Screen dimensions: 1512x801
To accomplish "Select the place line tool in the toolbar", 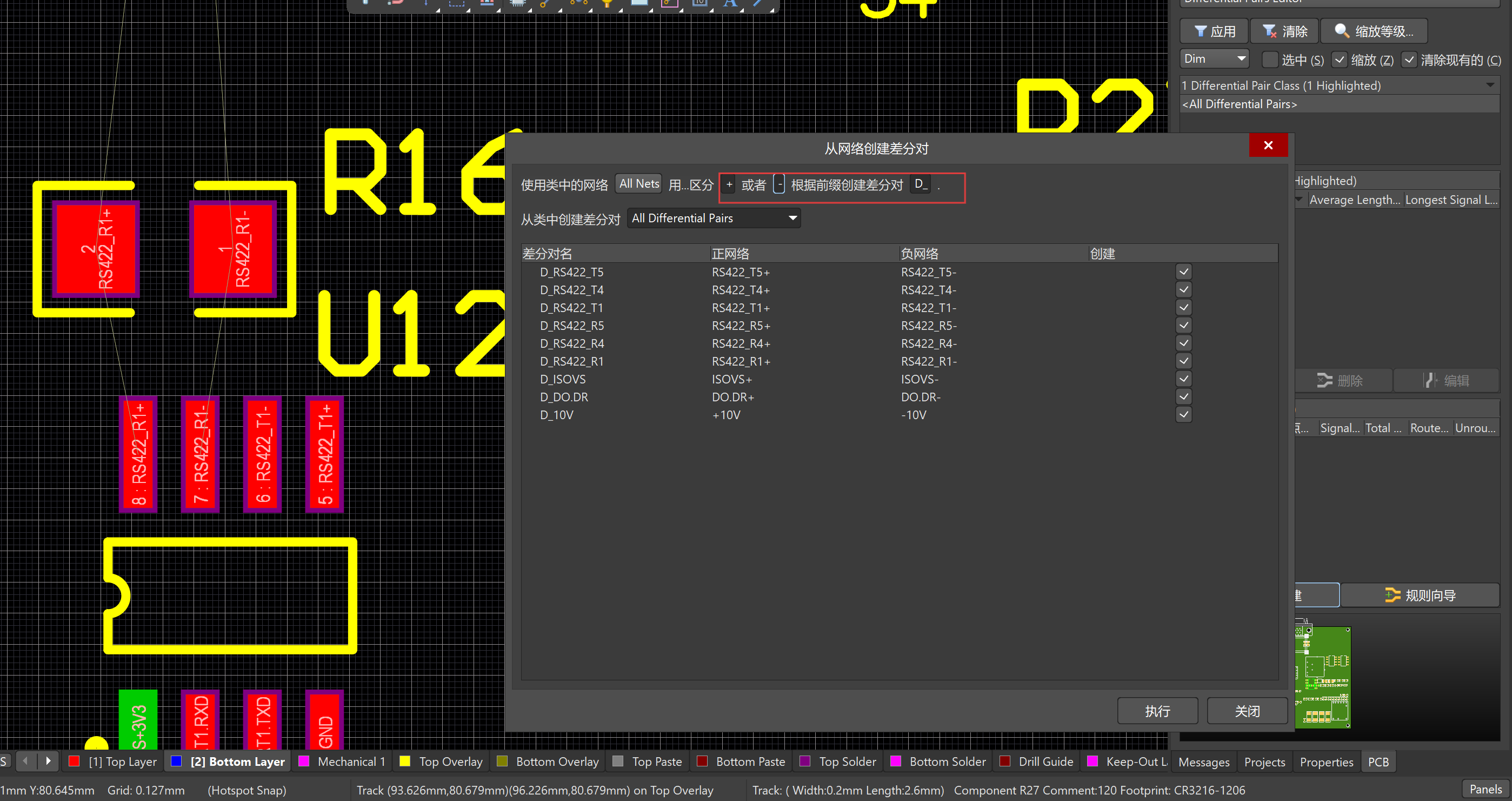I will [x=759, y=4].
